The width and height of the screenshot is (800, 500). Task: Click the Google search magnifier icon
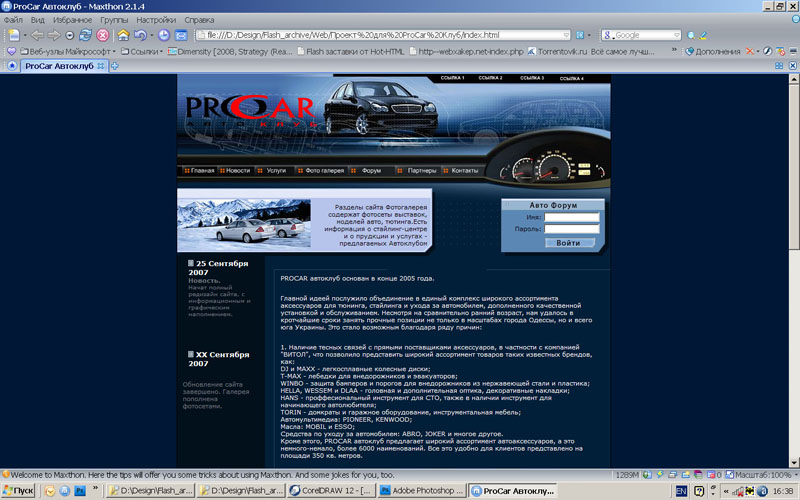tap(691, 35)
